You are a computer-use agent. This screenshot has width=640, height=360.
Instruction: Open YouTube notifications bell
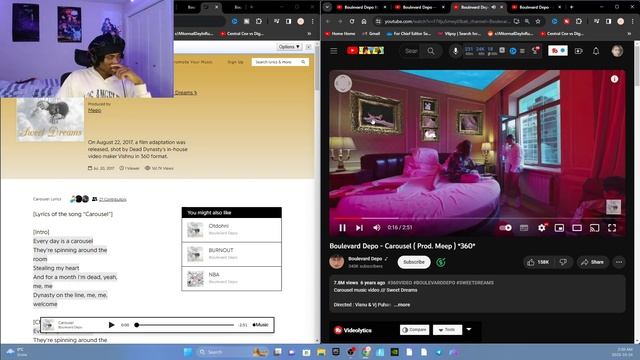pyautogui.click(x=596, y=51)
